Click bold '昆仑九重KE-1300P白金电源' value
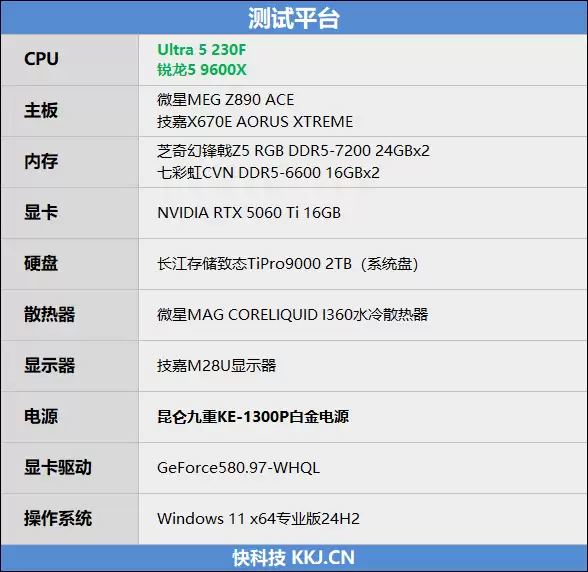Image resolution: width=588 pixels, height=572 pixels. click(253, 417)
